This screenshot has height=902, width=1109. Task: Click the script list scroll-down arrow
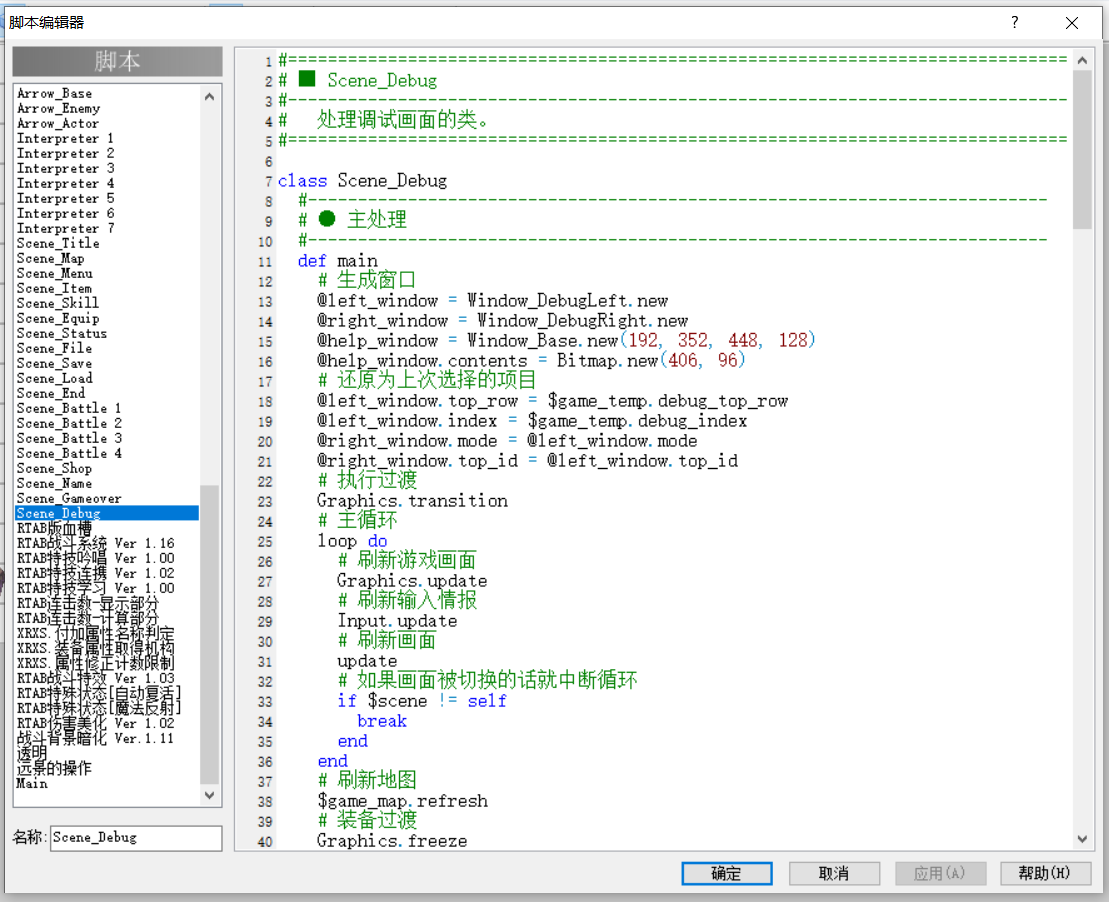click(209, 795)
